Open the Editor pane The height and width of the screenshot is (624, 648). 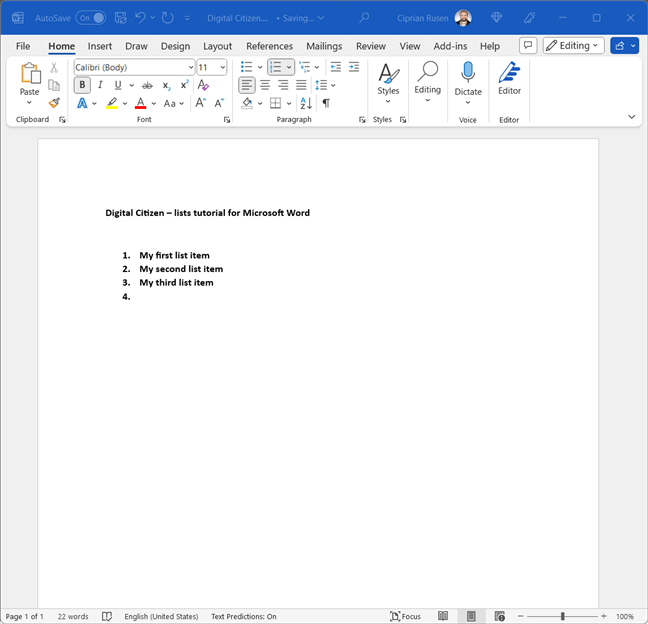[509, 78]
